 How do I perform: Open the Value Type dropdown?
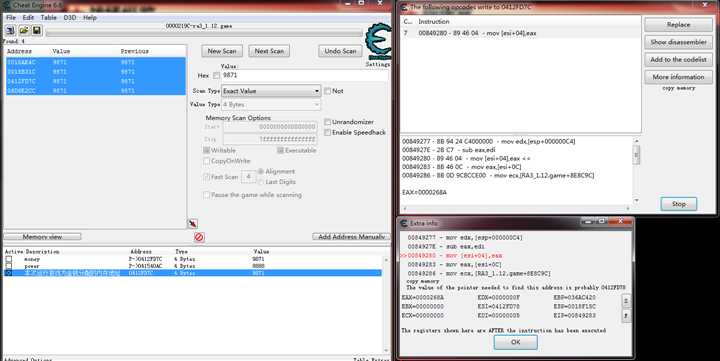click(271, 105)
